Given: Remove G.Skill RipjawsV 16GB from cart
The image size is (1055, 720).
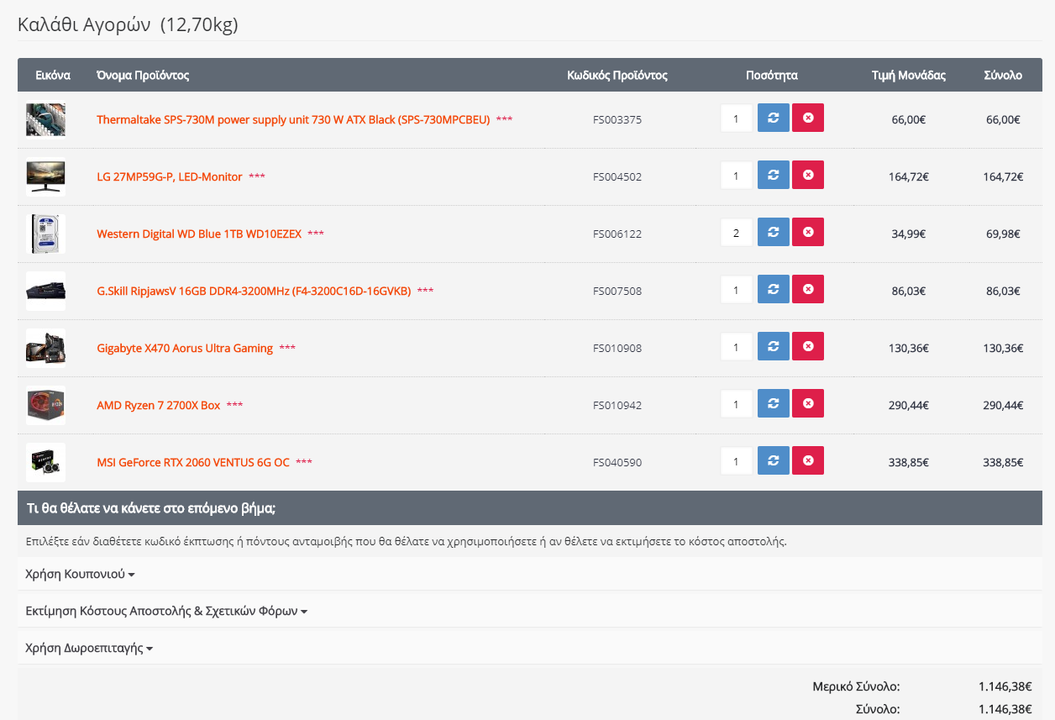Looking at the screenshot, I should pyautogui.click(x=808, y=289).
